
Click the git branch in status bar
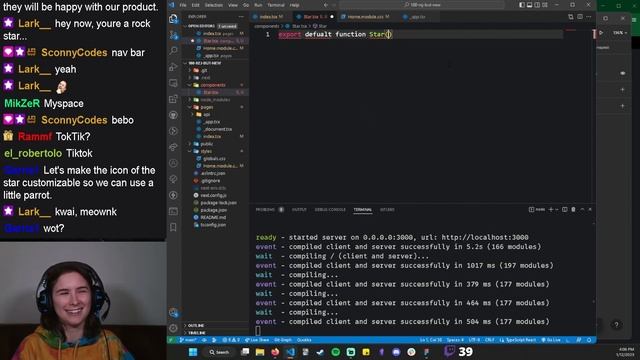tap(188, 340)
